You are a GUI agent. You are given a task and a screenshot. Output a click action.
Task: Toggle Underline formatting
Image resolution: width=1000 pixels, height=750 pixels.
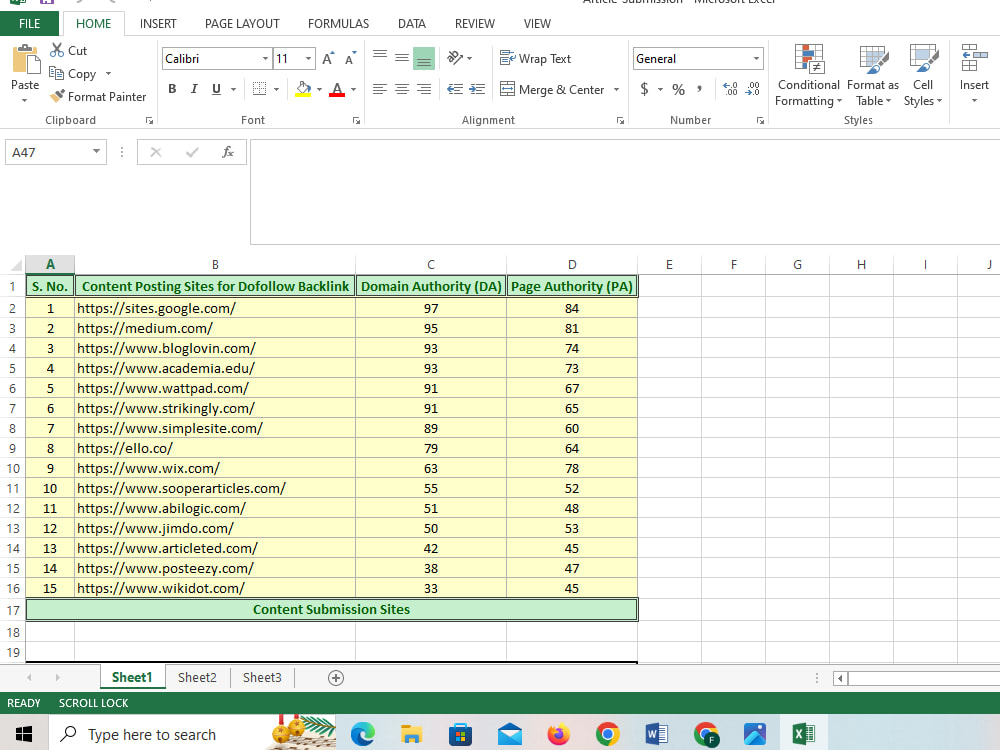[x=216, y=89]
